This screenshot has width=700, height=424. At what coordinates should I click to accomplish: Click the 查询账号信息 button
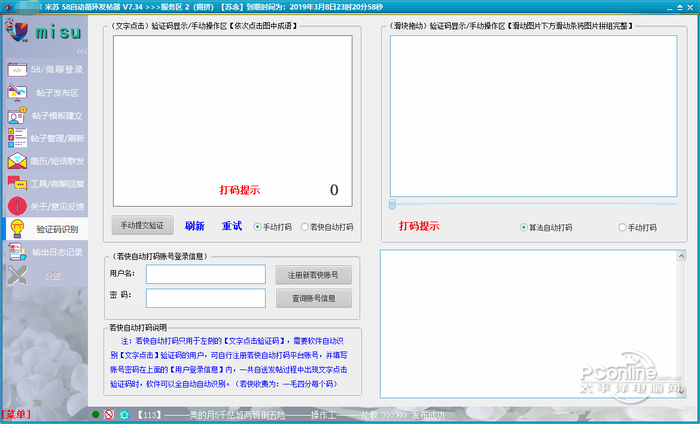point(313,298)
